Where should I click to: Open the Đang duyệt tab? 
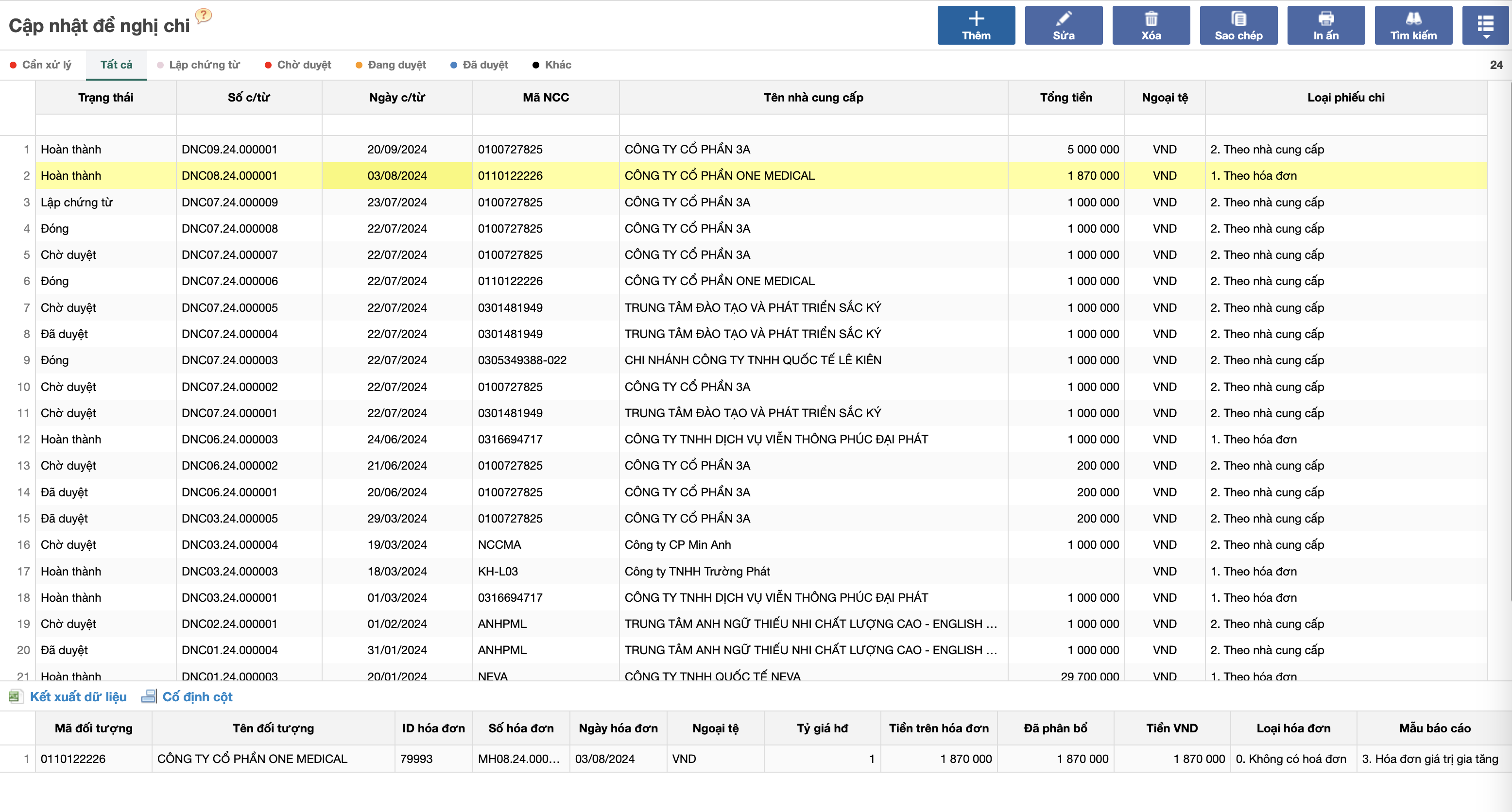point(391,65)
